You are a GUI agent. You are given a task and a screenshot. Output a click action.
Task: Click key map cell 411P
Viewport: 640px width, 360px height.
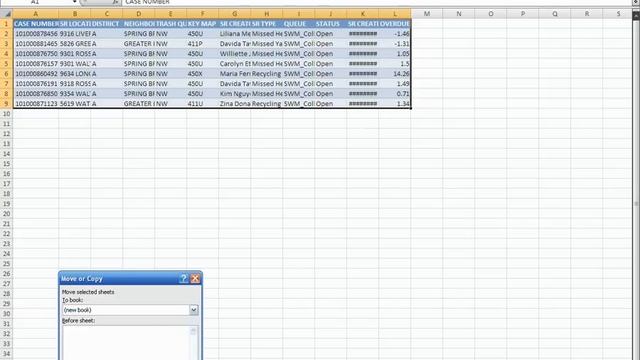click(x=202, y=44)
